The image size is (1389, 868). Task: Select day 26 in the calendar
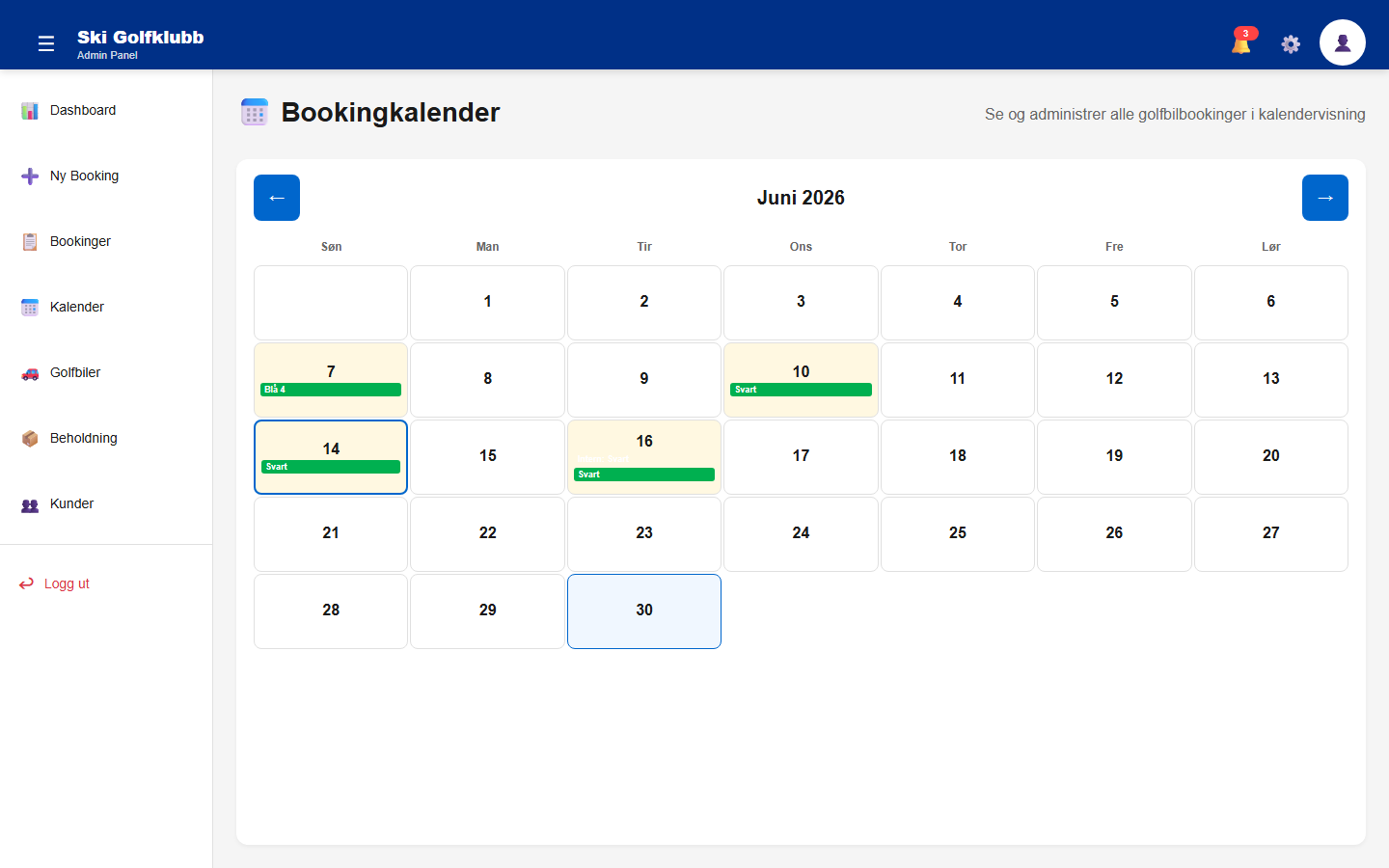[1114, 534]
